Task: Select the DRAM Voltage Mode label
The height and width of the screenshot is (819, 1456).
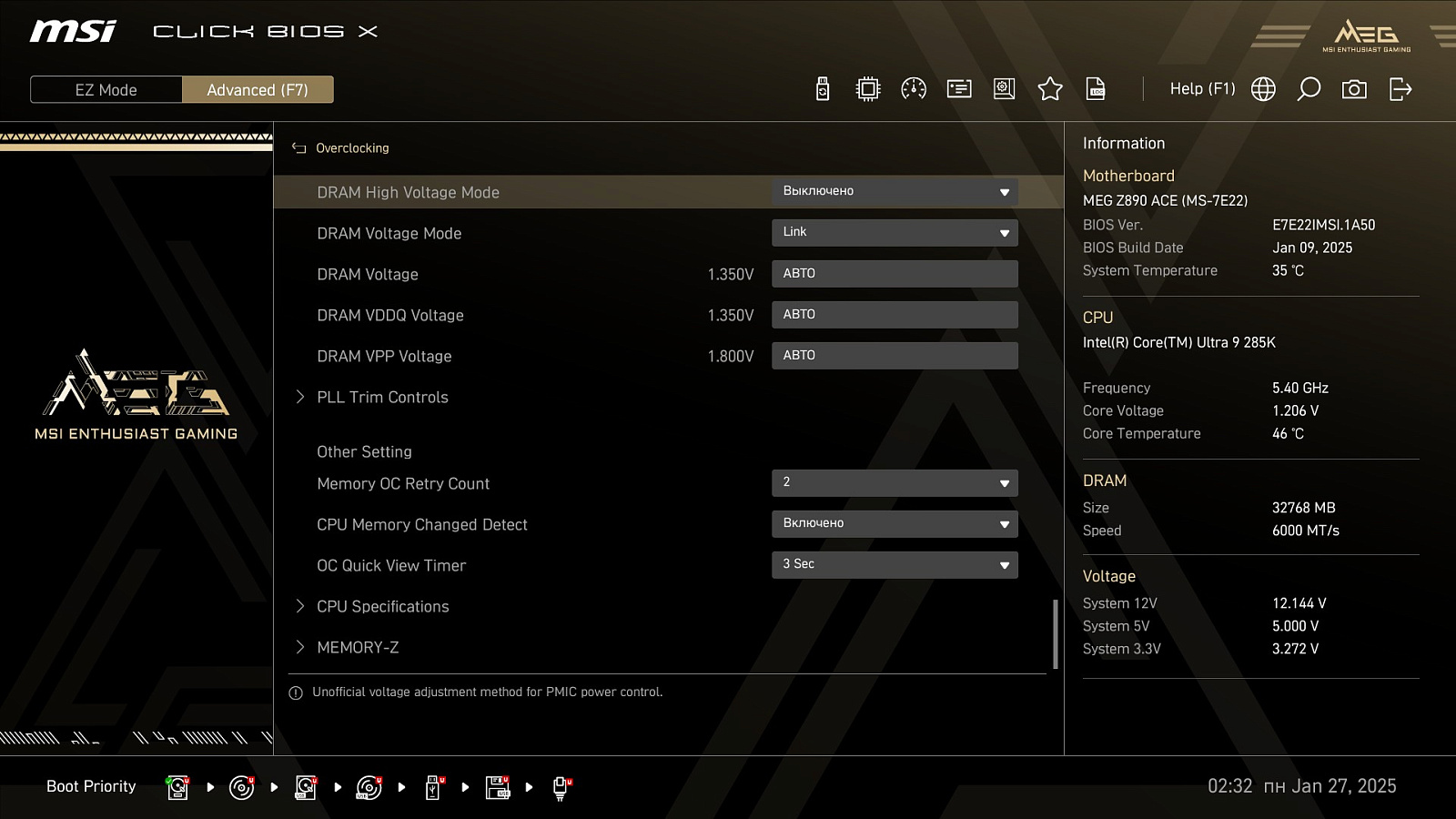Action: [389, 234]
